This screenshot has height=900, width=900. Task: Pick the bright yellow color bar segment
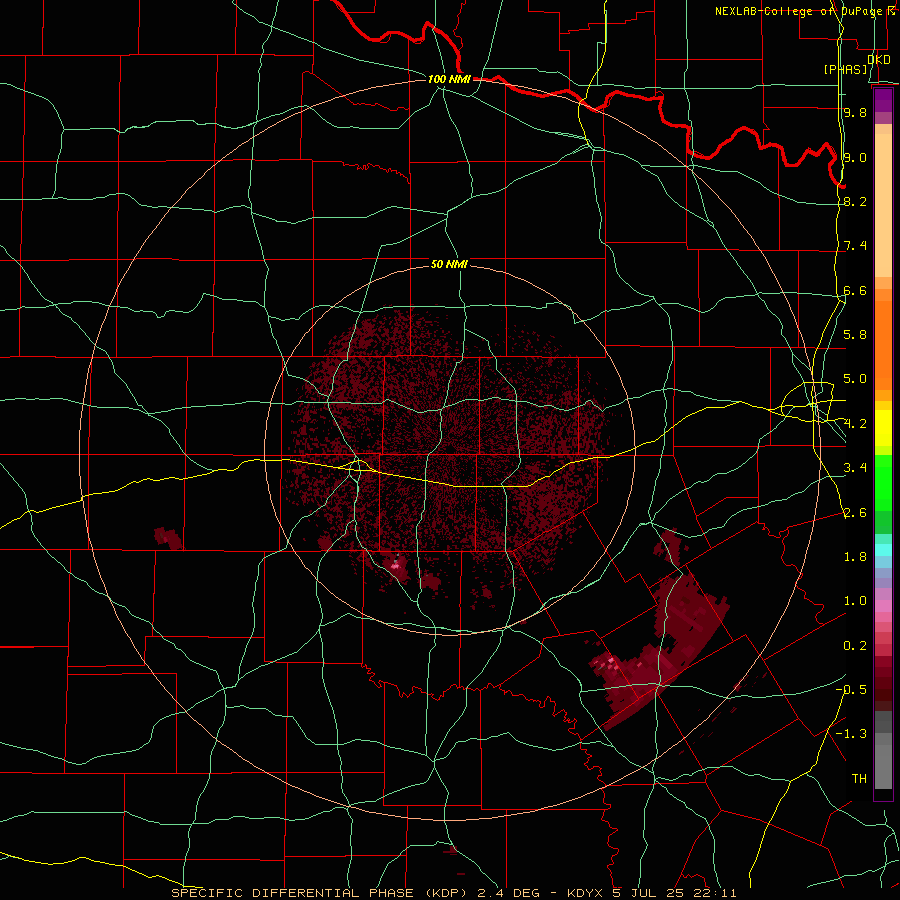pos(883,428)
